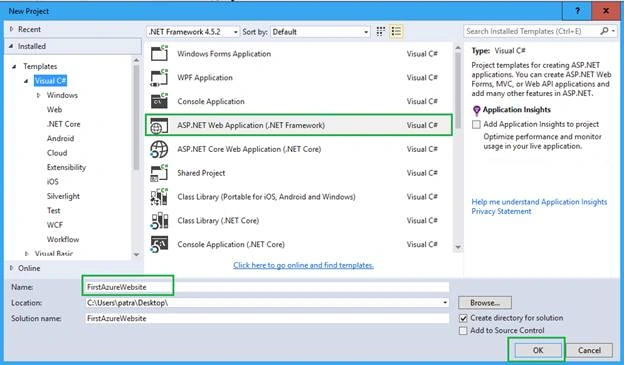
Task: Uncheck Create directory for solution
Action: [x=463, y=318]
